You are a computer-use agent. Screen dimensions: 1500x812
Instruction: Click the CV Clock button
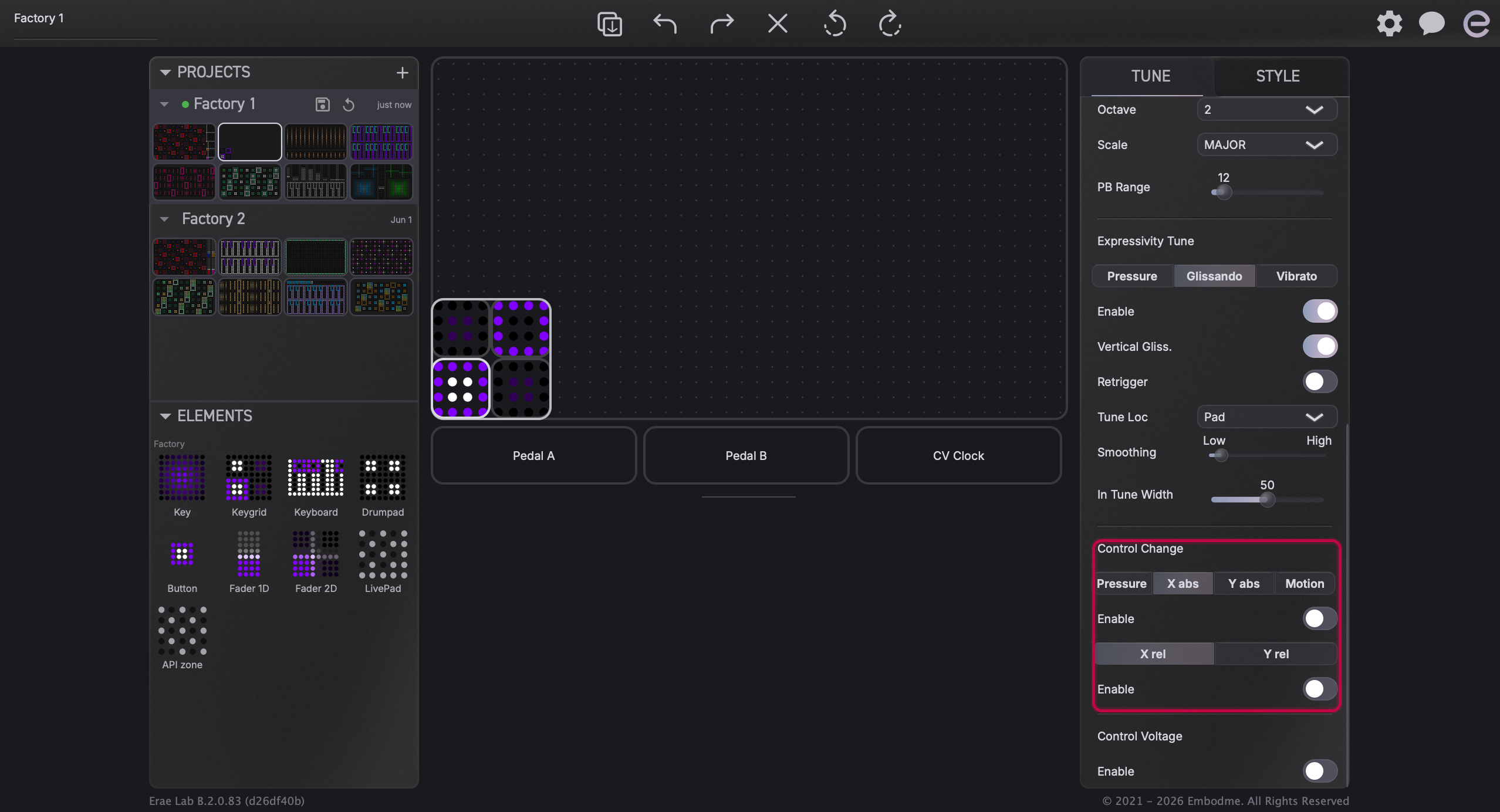(958, 455)
